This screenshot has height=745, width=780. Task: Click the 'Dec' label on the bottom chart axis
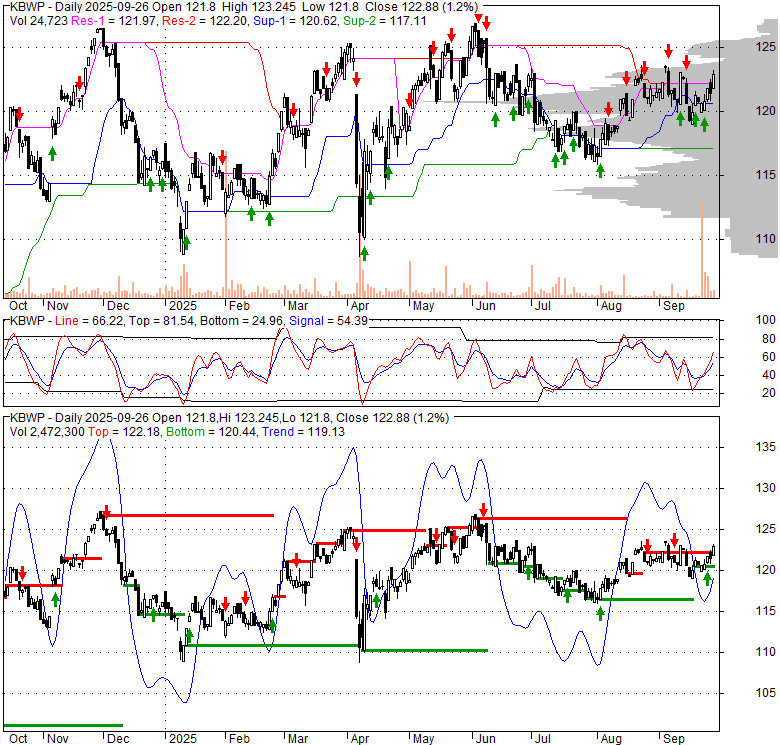pyautogui.click(x=118, y=739)
